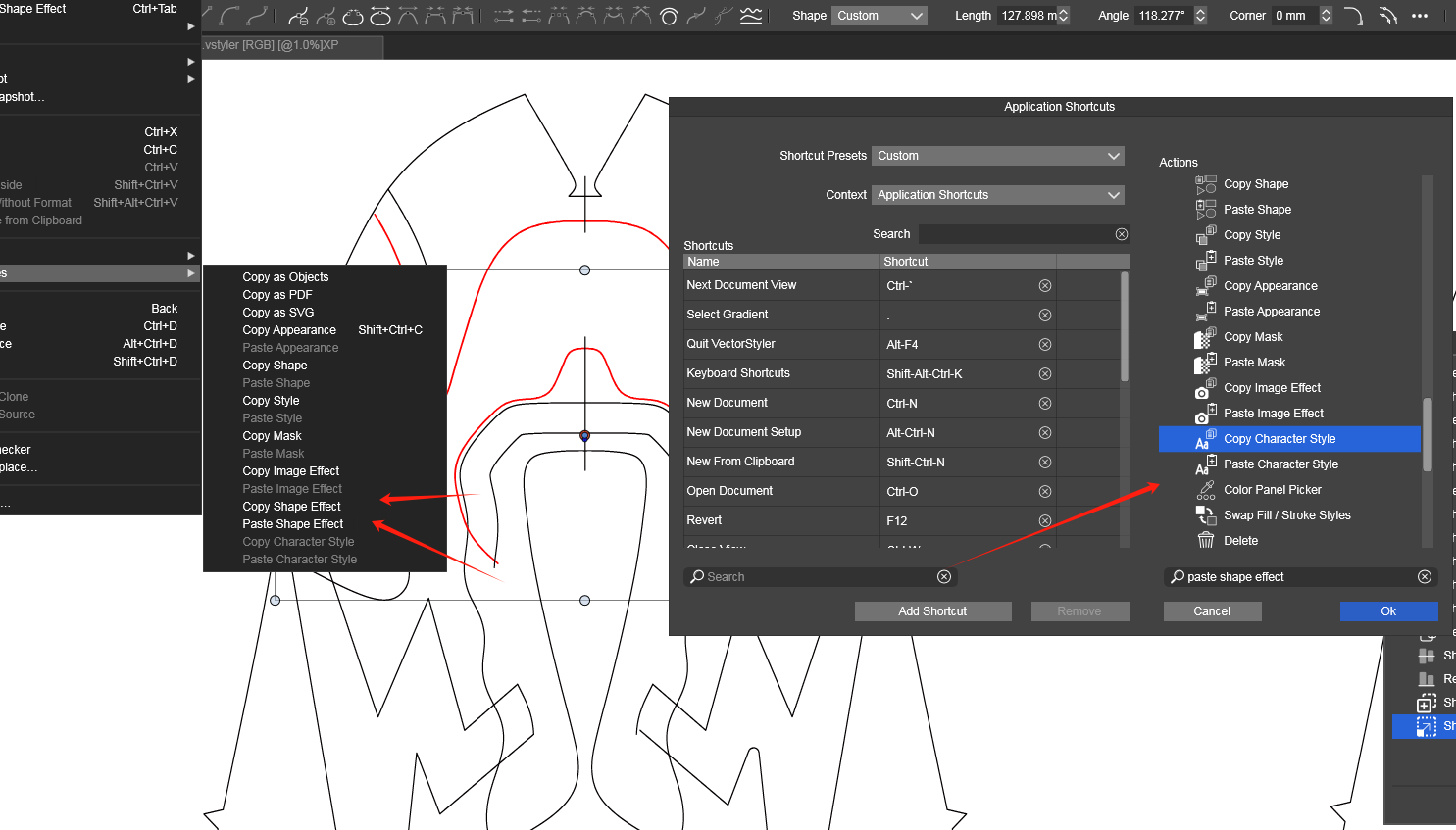Viewport: 1456px width, 830px height.
Task: Click the Paste Character Style icon
Action: click(x=1205, y=464)
